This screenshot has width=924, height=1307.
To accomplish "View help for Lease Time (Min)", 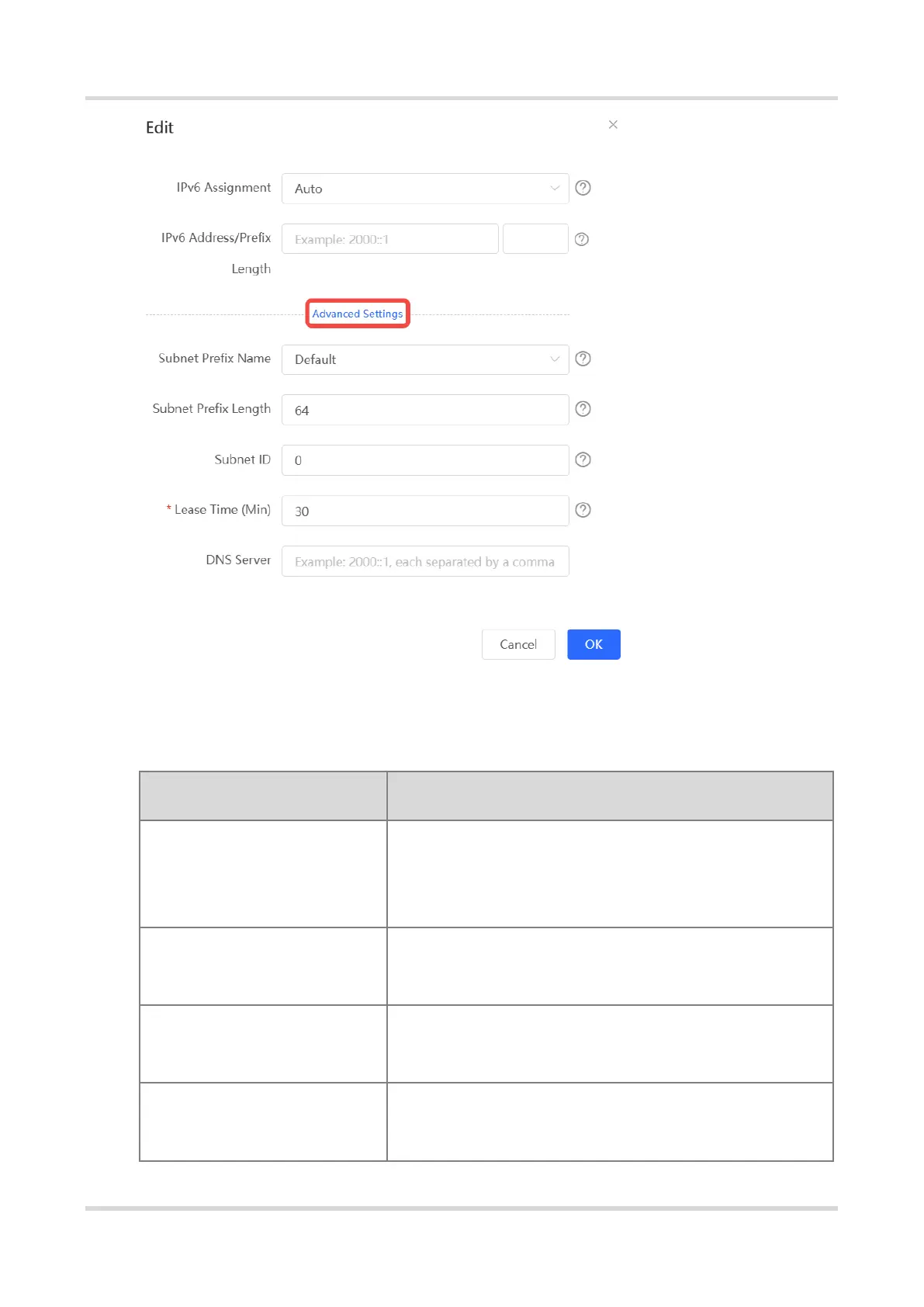I will tap(583, 510).
